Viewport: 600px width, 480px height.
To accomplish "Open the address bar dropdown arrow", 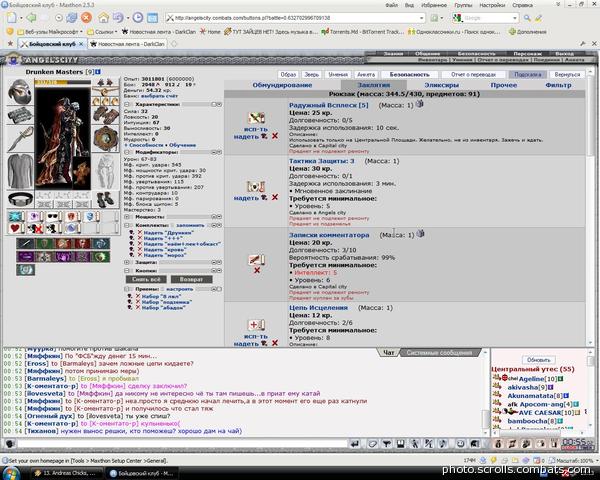I will coord(421,18).
